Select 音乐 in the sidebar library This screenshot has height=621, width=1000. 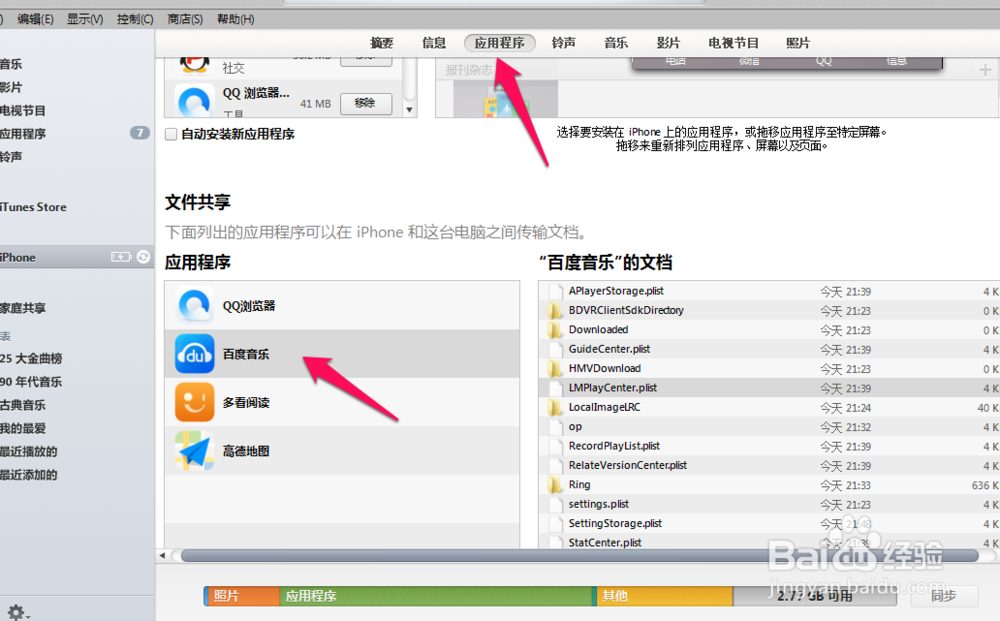click(x=11, y=64)
